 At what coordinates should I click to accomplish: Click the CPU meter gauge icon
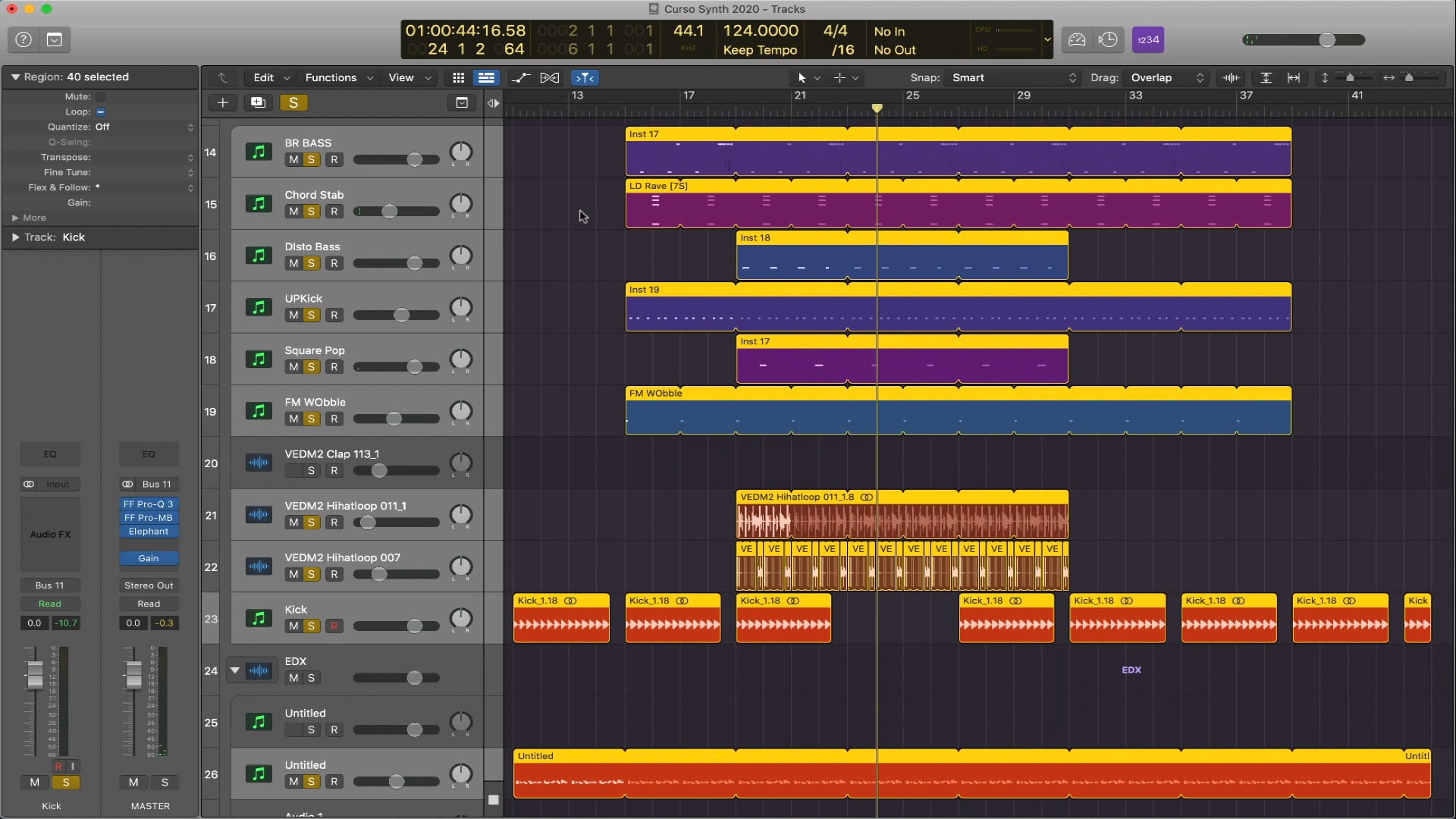click(1077, 39)
